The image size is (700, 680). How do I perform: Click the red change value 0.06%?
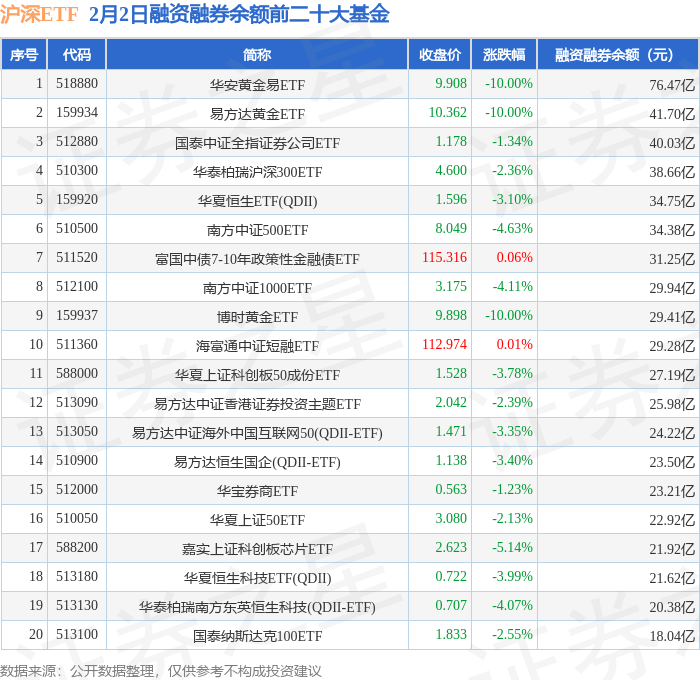tap(514, 258)
